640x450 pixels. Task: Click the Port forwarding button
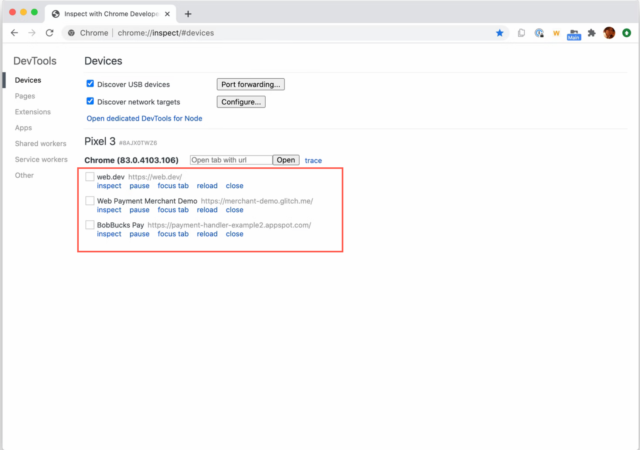tap(251, 84)
